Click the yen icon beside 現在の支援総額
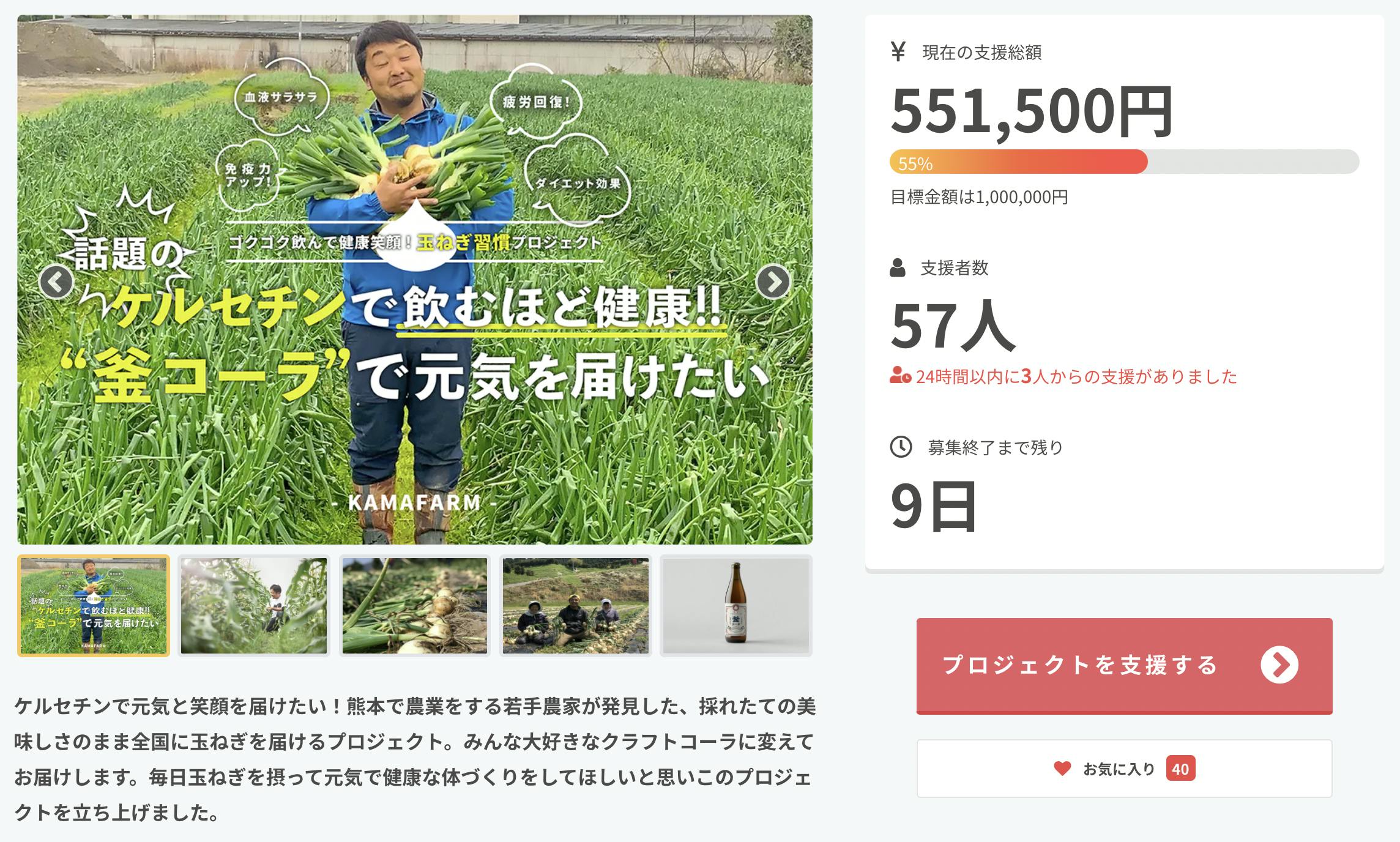The image size is (1400, 842). tap(898, 52)
